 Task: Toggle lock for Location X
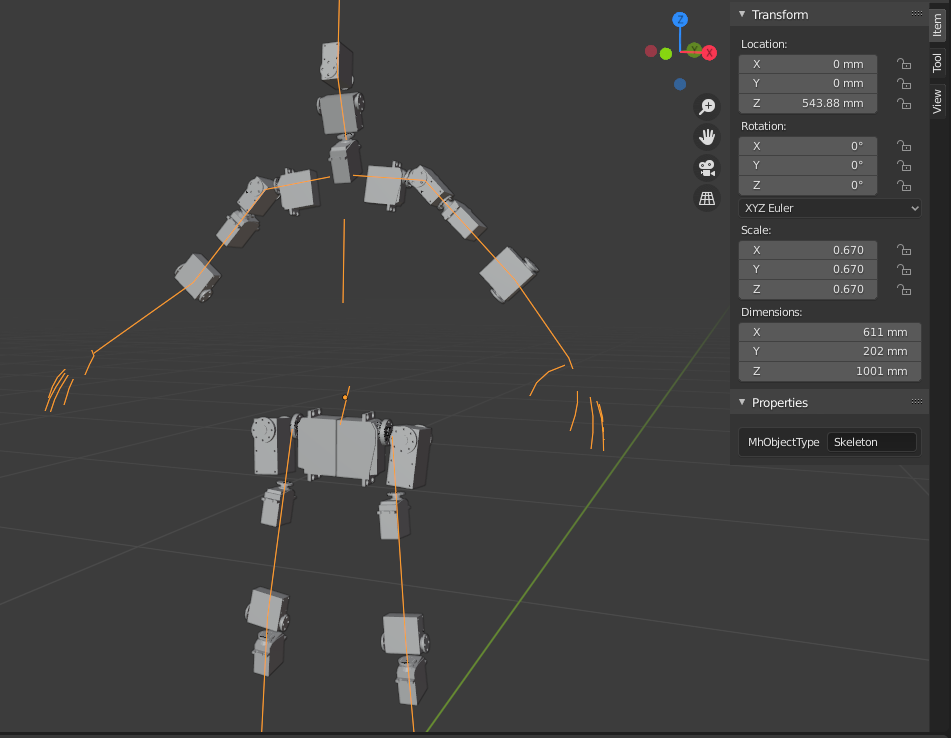coord(903,64)
